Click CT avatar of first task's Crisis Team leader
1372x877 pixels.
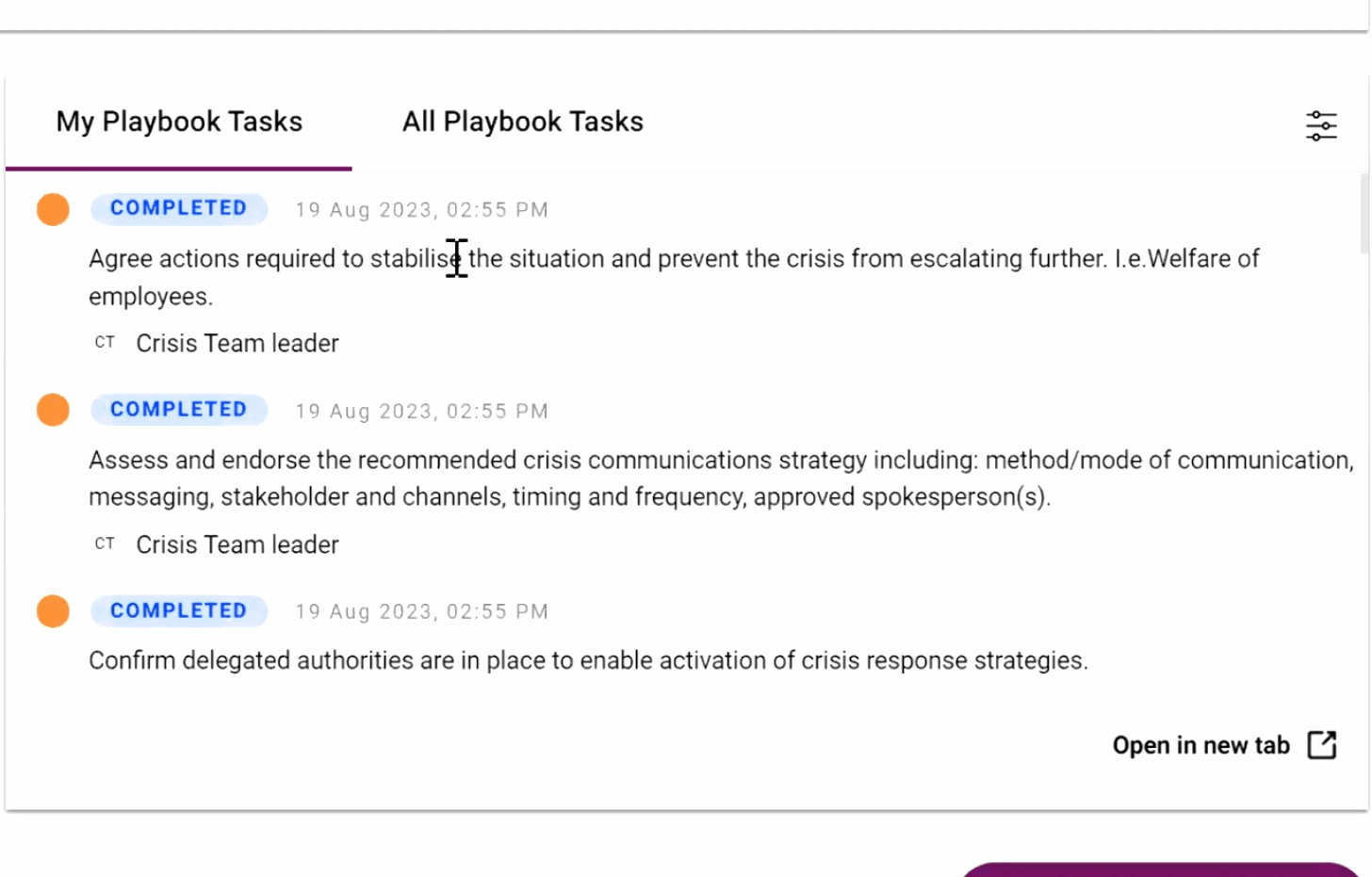coord(105,343)
